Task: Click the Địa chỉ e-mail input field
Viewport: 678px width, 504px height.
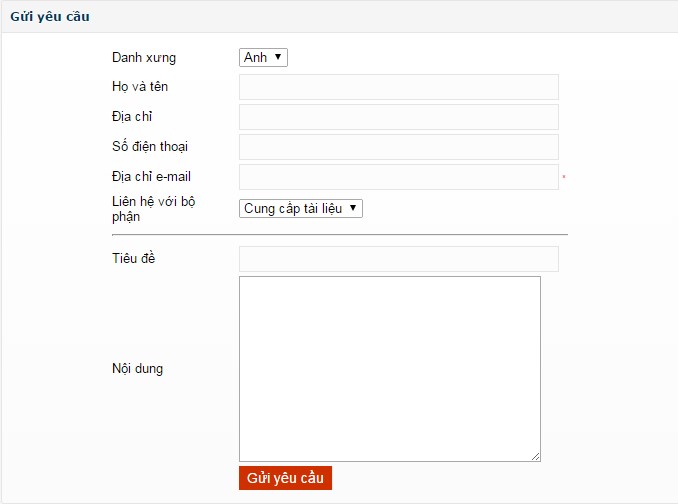Action: tap(398, 177)
